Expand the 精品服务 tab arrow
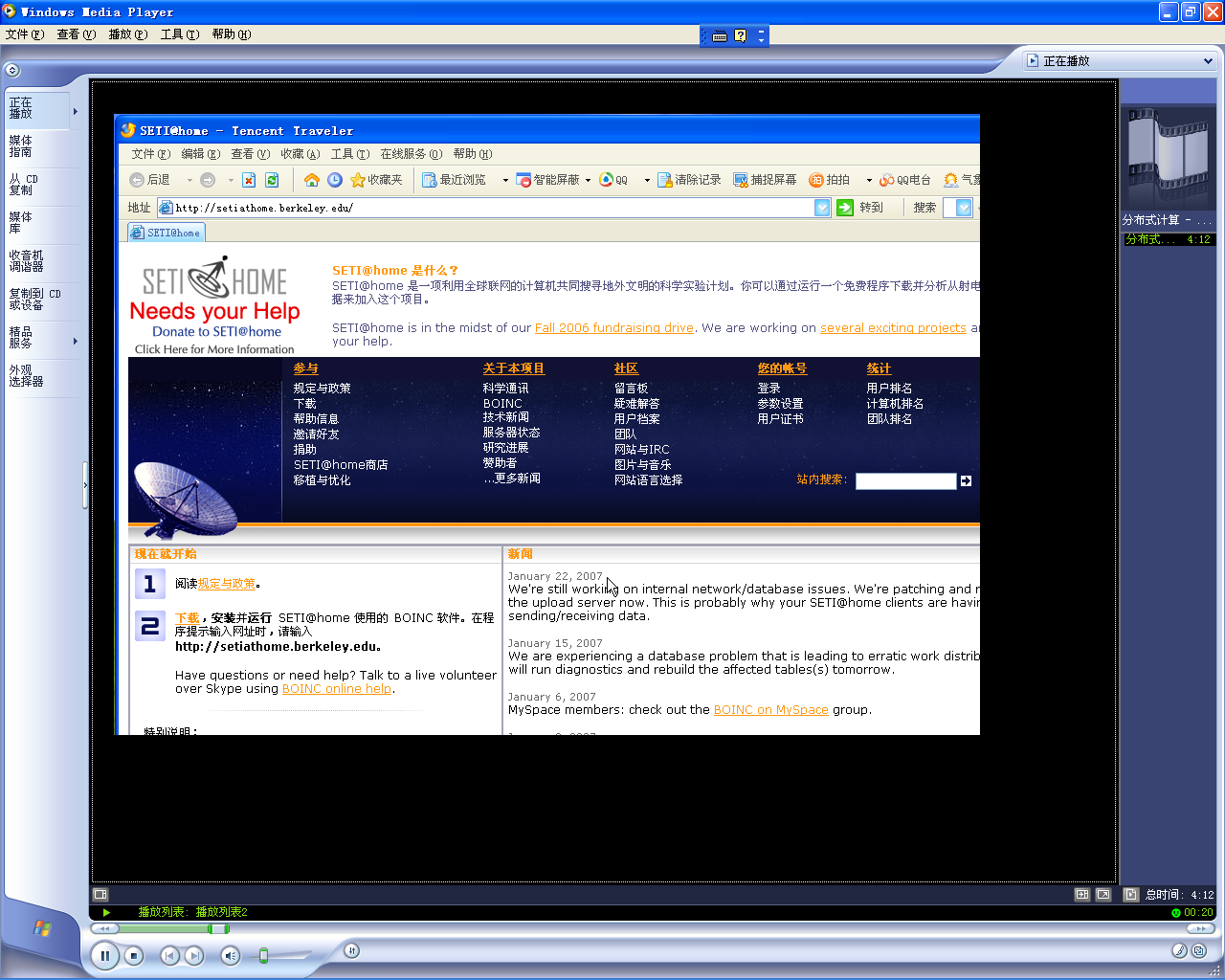The image size is (1225, 980). pyautogui.click(x=76, y=341)
